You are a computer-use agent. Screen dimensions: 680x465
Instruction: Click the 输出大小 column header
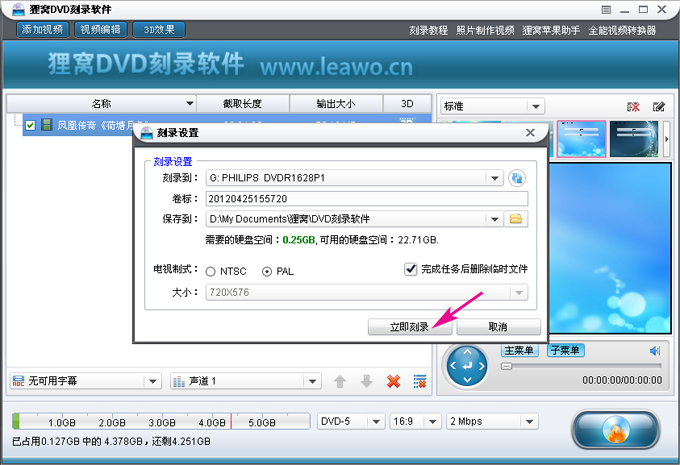point(336,104)
